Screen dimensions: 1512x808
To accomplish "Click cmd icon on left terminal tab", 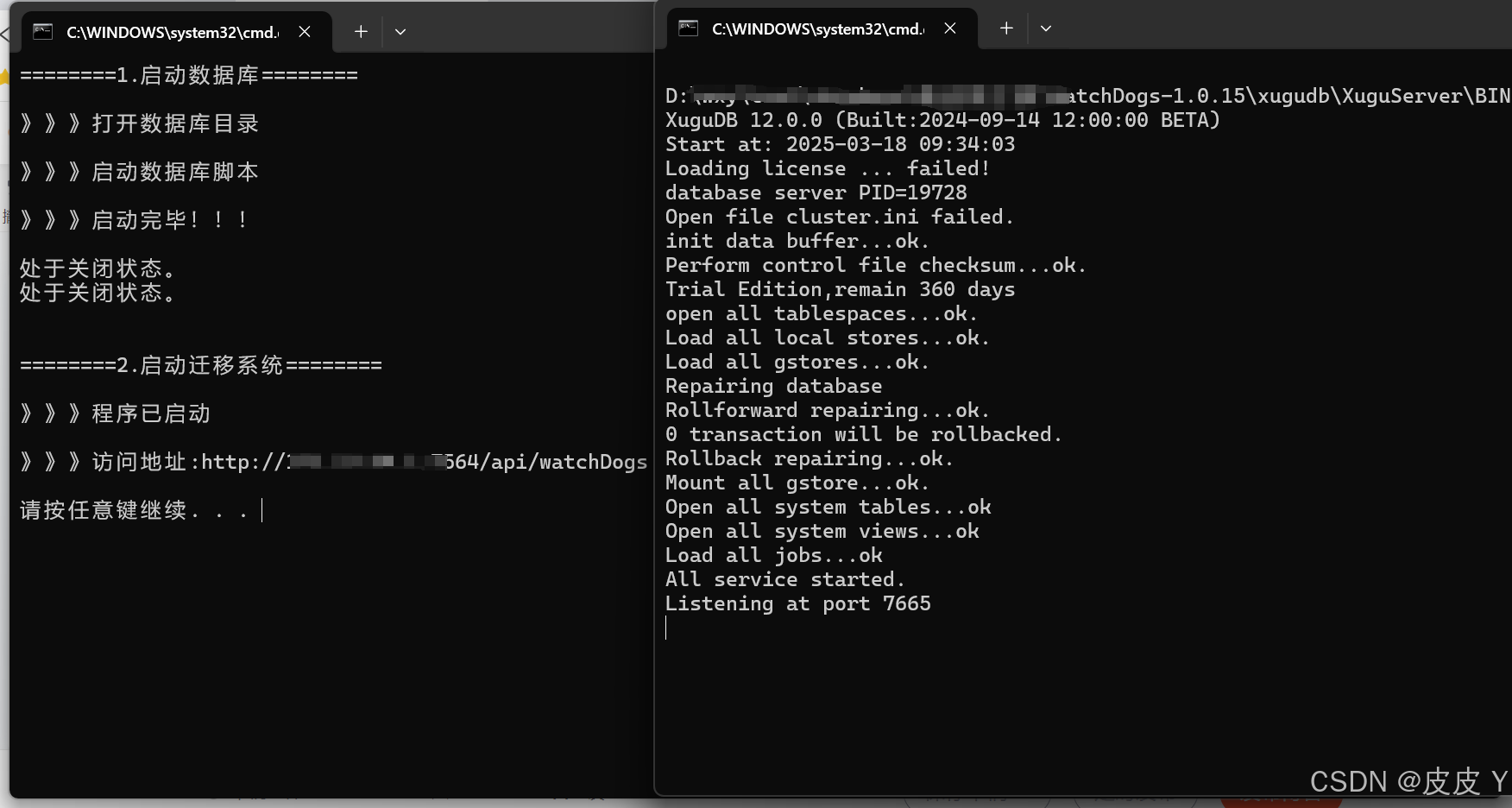I will point(42,32).
